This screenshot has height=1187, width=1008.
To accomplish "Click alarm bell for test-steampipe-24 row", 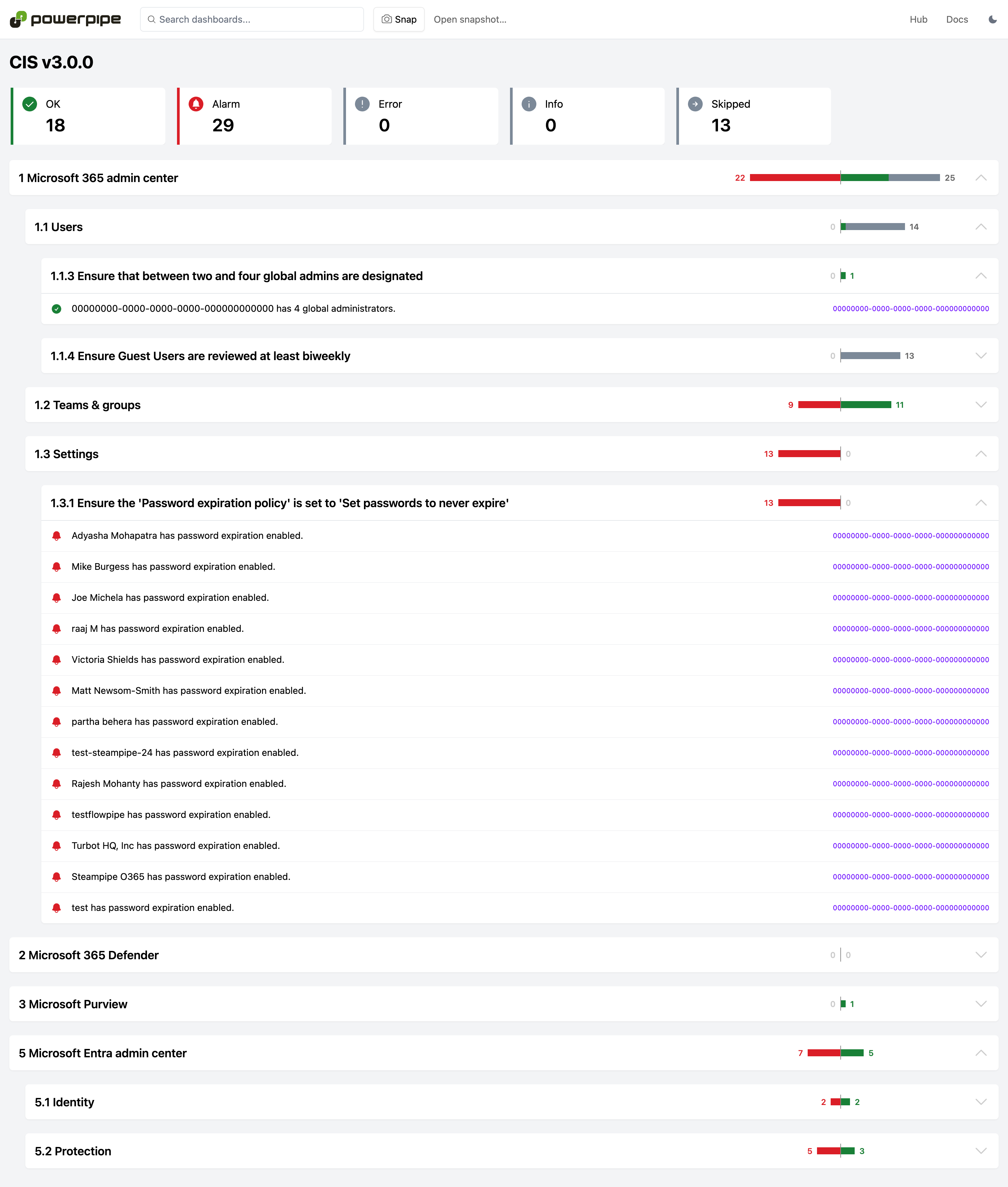I will point(57,753).
